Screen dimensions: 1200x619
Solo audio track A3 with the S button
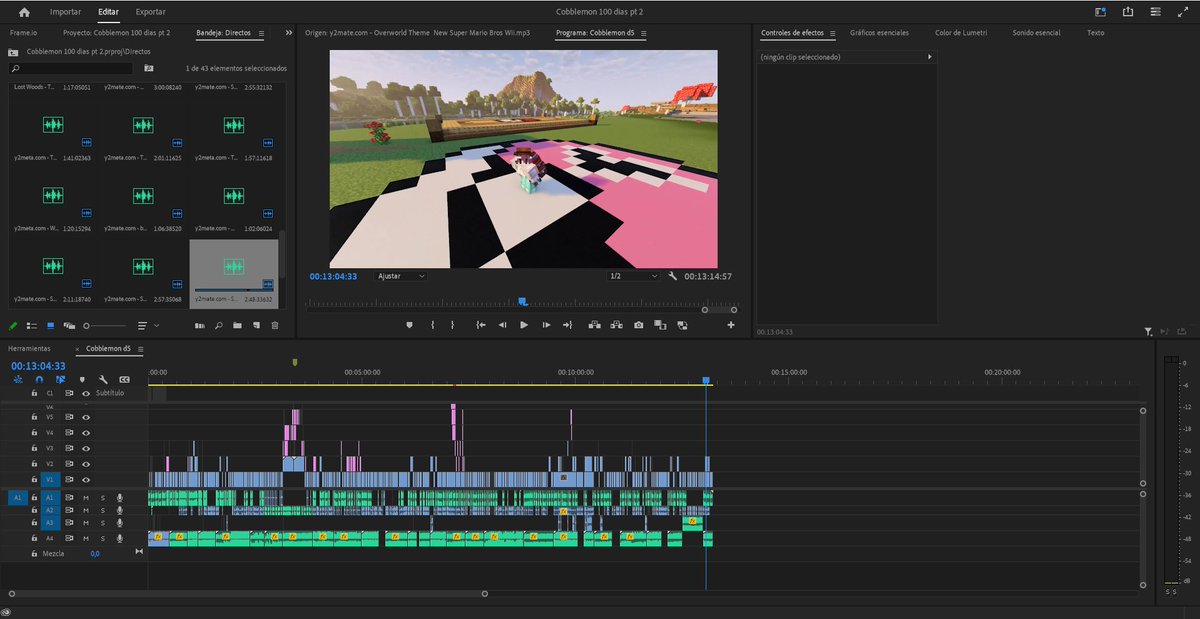(x=103, y=523)
